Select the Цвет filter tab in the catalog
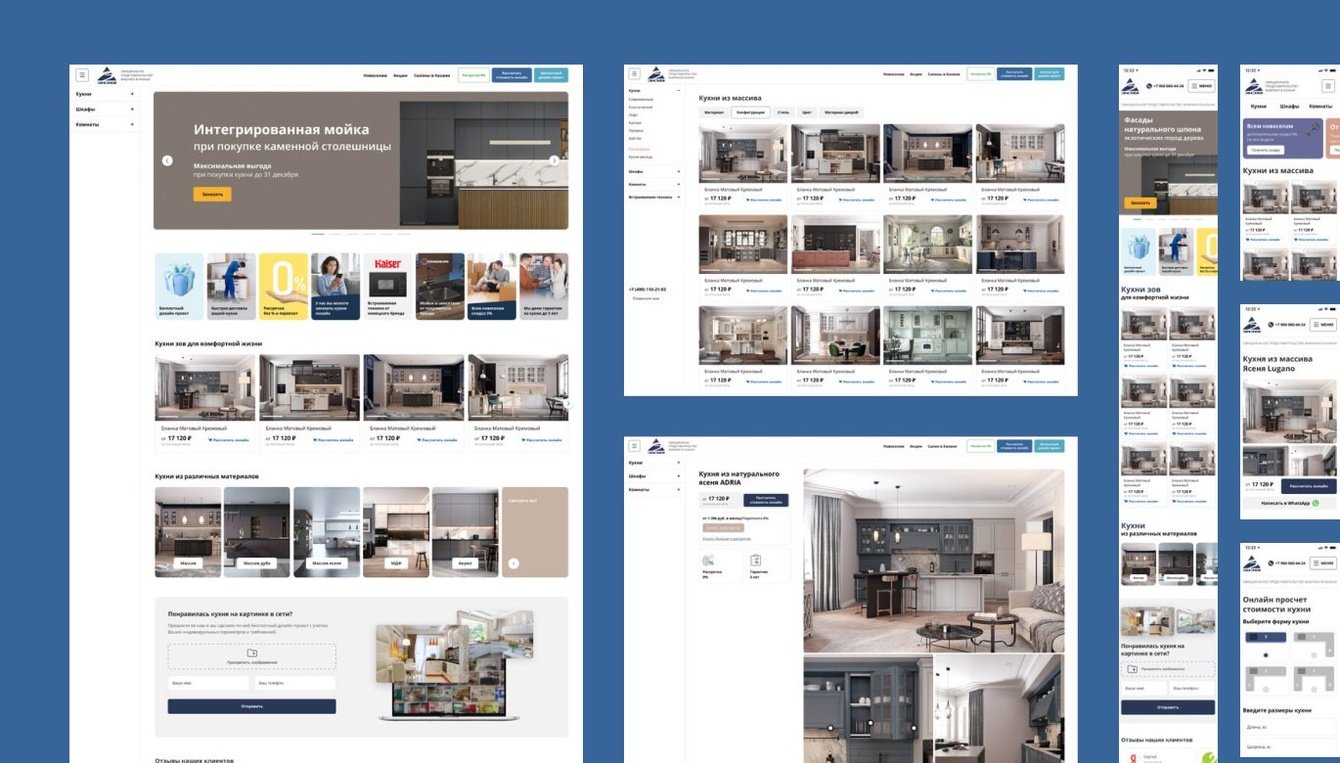This screenshot has width=1340, height=763. [x=806, y=113]
